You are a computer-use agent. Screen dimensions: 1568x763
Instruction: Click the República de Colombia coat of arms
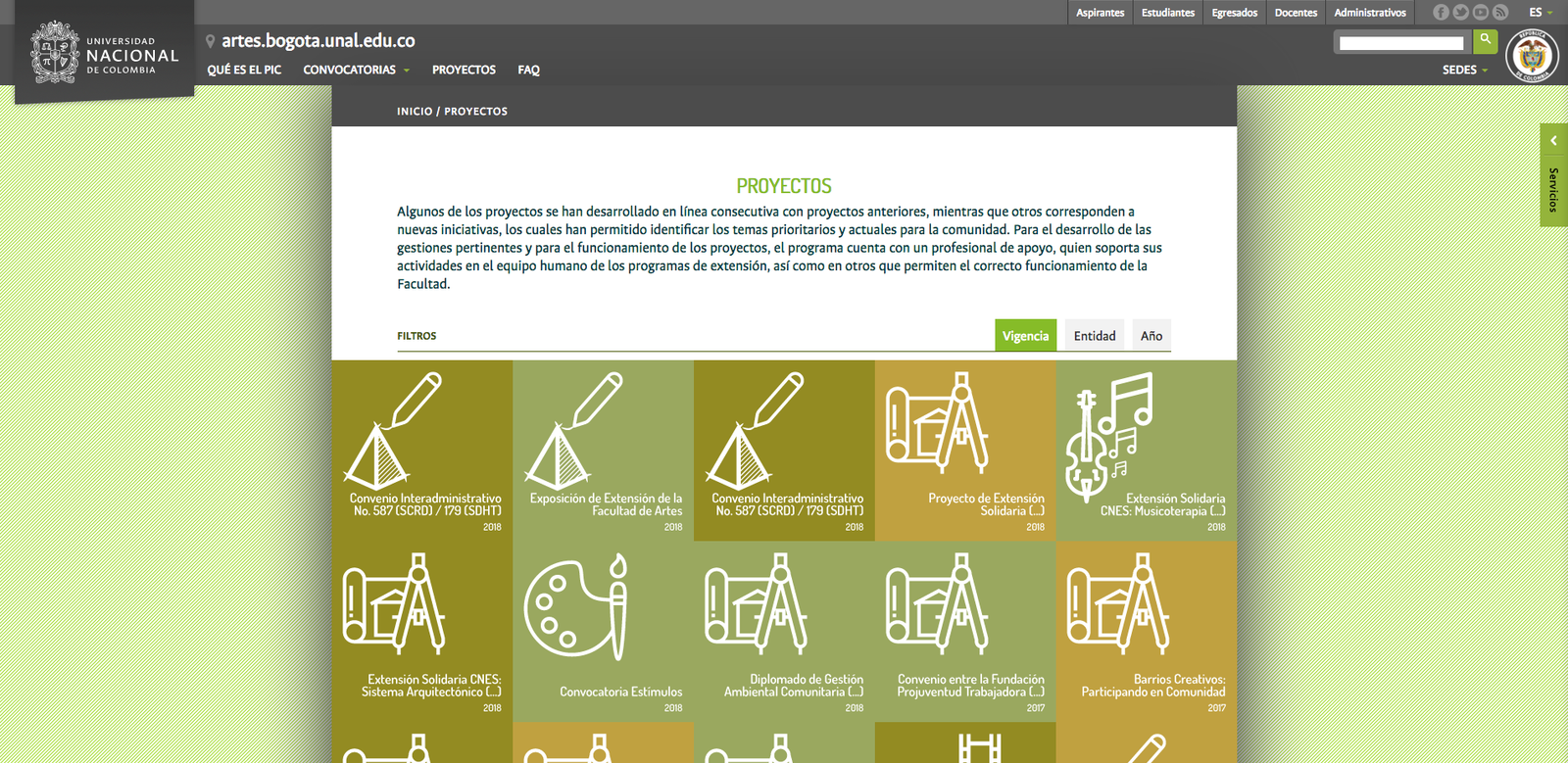[x=1532, y=56]
